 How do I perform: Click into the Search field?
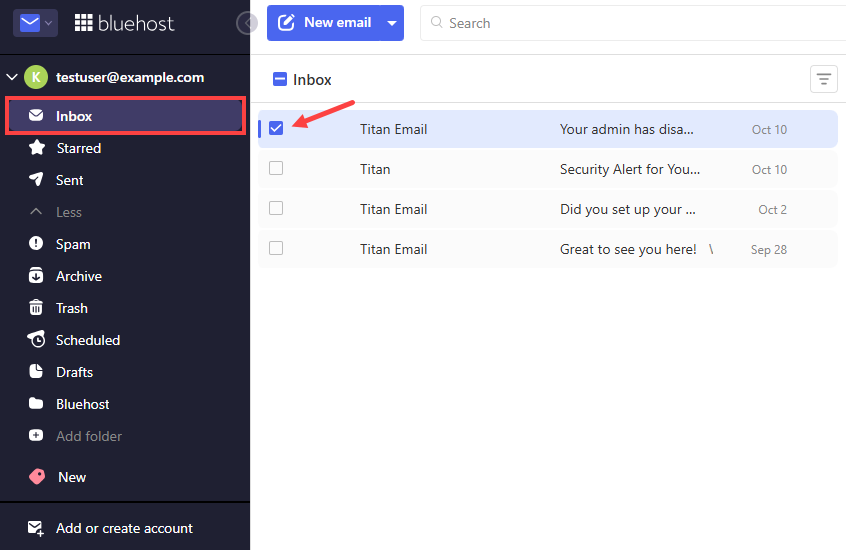[631, 23]
